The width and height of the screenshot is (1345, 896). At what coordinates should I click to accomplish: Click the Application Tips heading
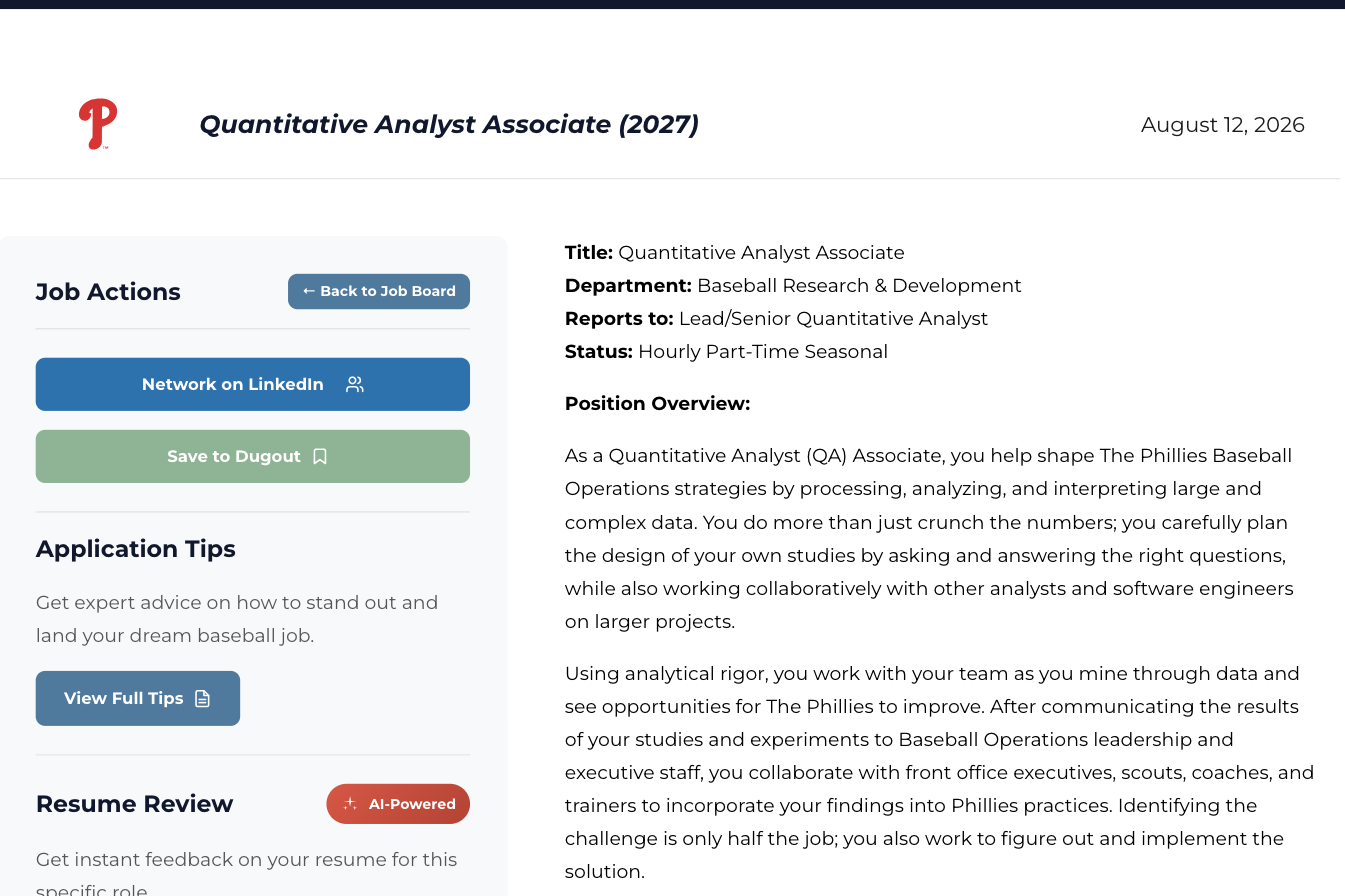(136, 549)
